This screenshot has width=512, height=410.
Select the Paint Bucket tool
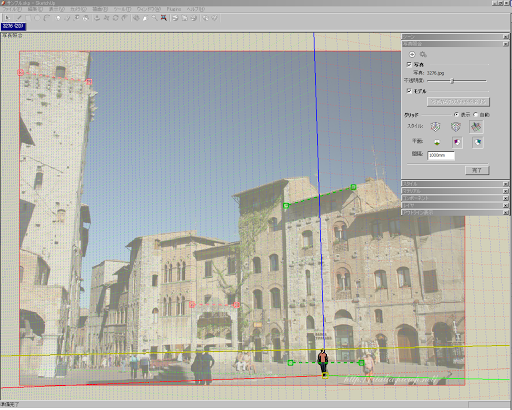pos(86,18)
